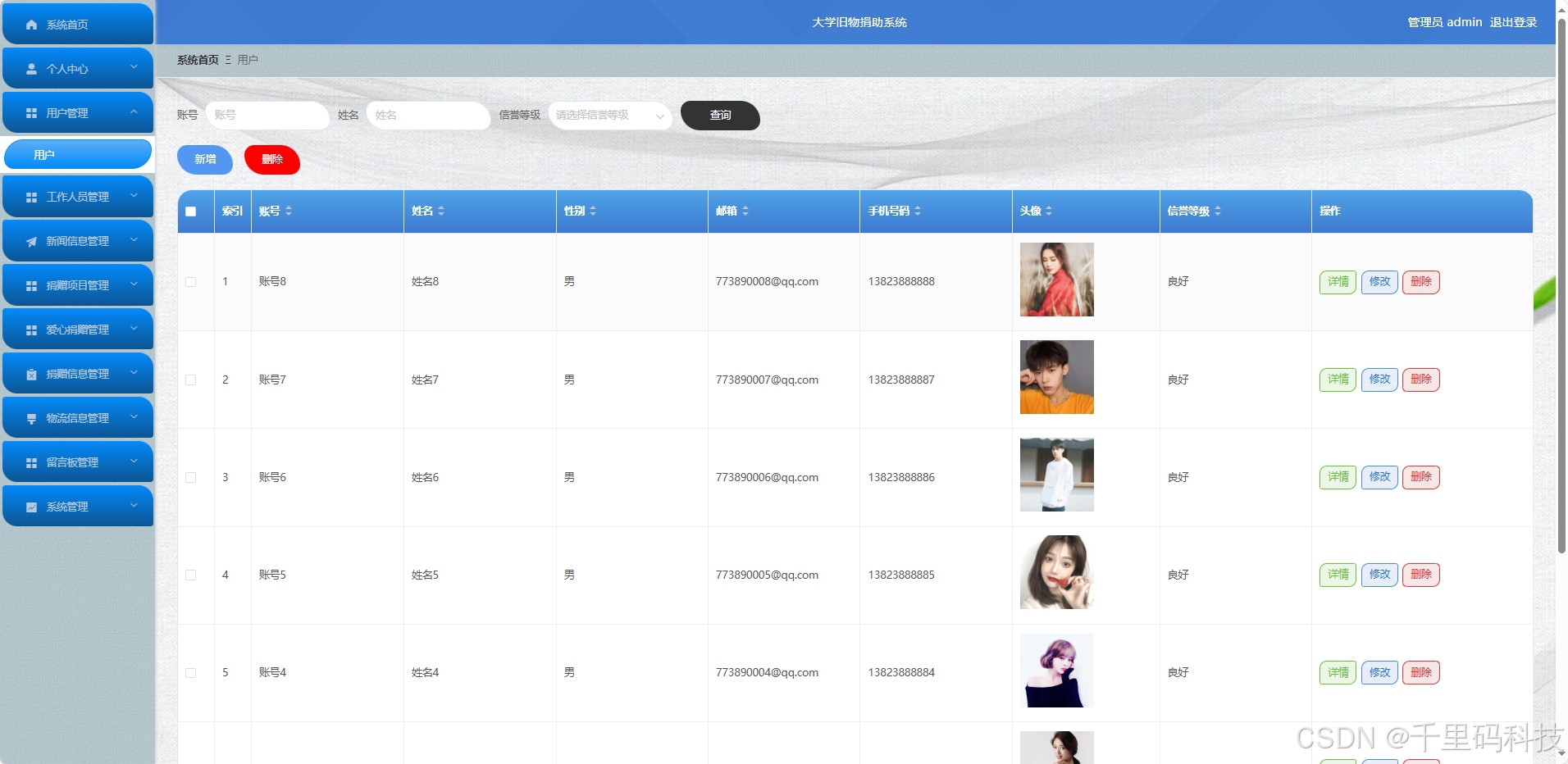Open avatar thumbnail of 账号4
The height and width of the screenshot is (764, 1568).
[x=1057, y=671]
